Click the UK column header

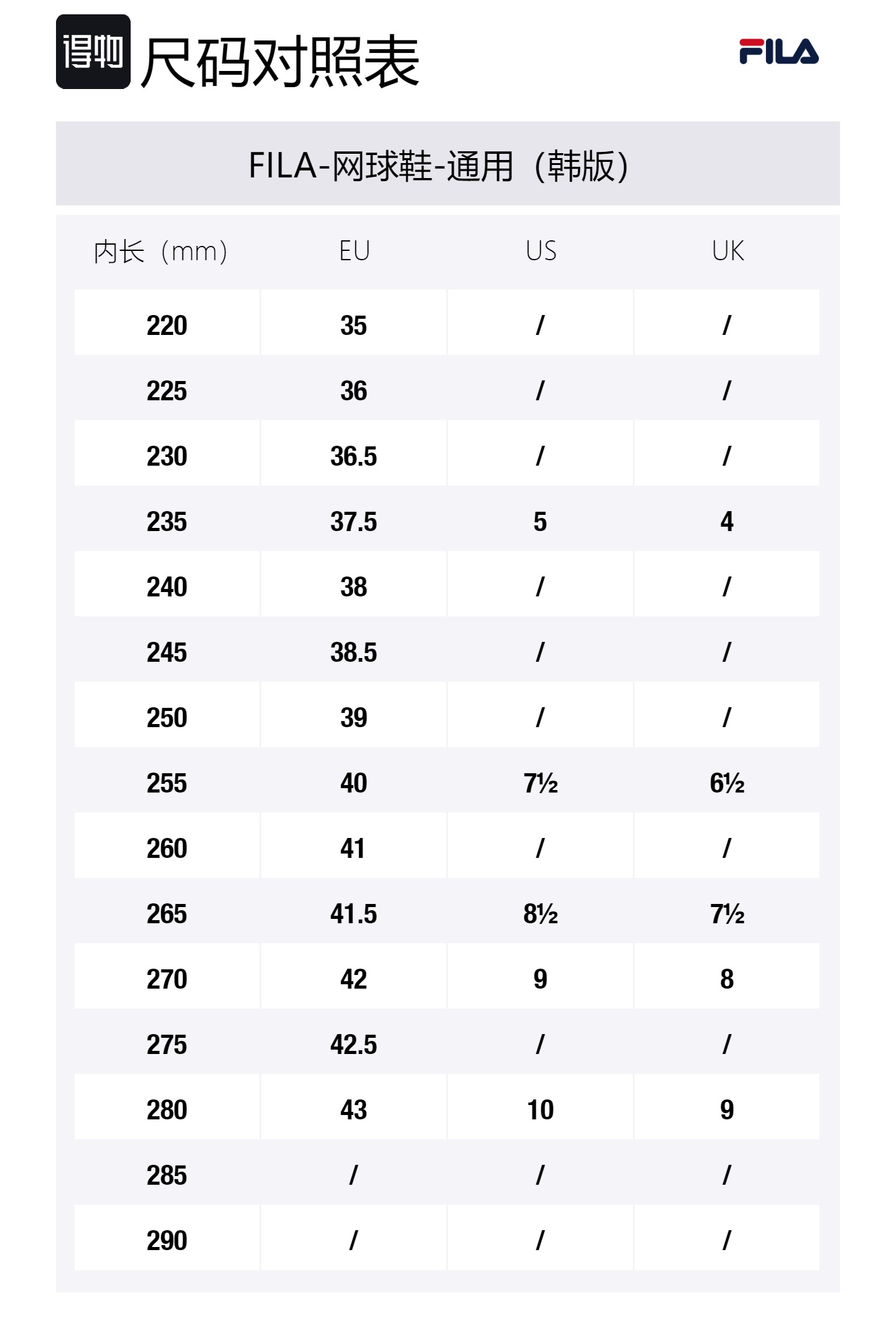click(x=727, y=252)
